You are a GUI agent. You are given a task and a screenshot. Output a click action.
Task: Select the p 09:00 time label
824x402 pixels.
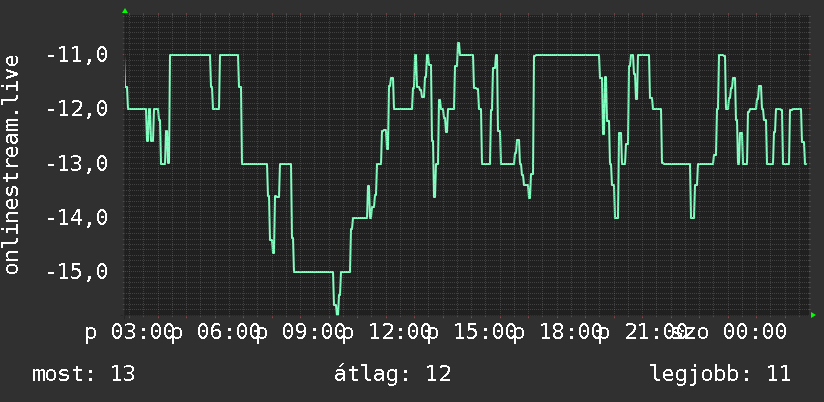tap(301, 333)
